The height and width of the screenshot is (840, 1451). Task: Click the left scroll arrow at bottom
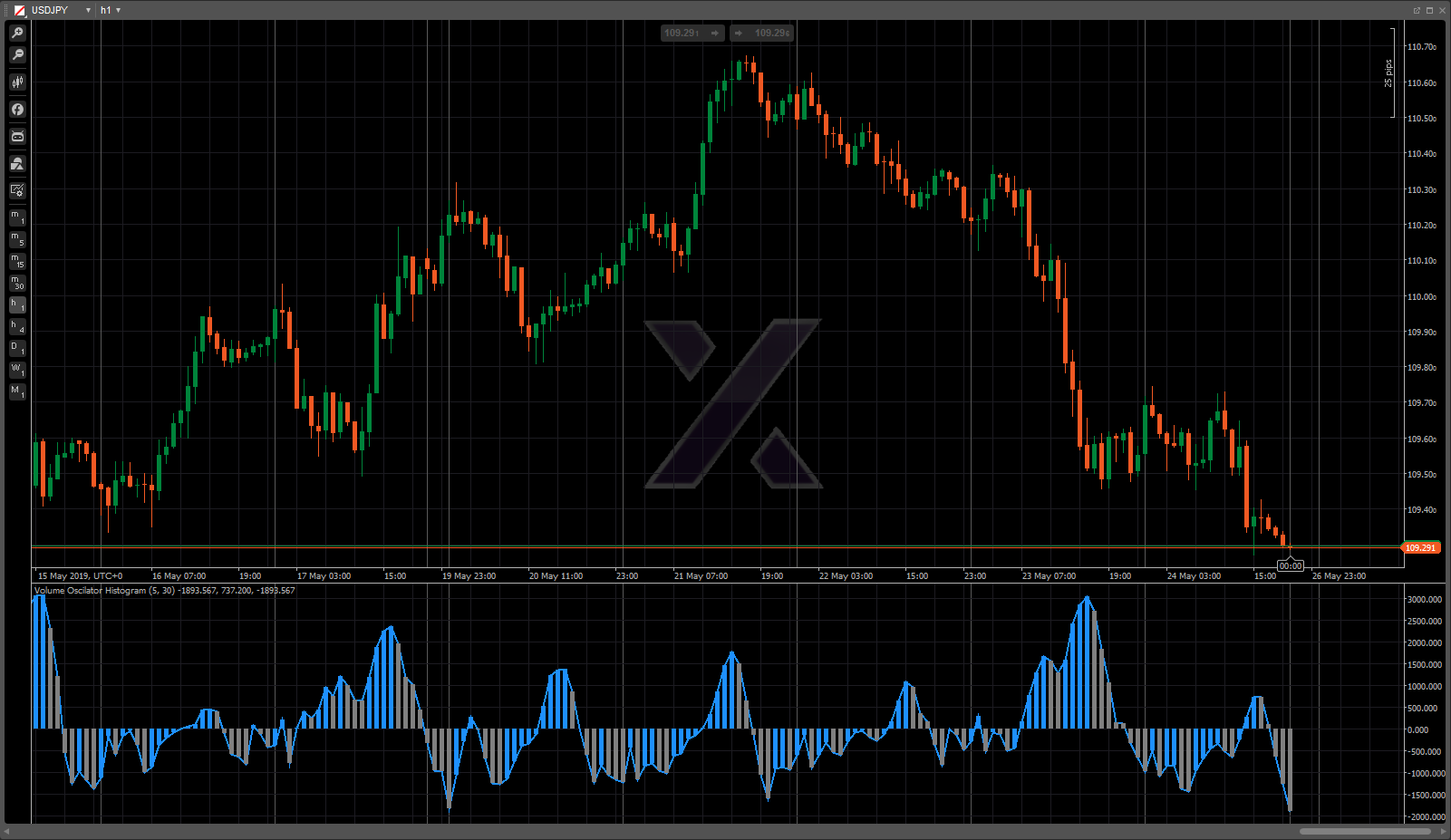(x=6, y=831)
